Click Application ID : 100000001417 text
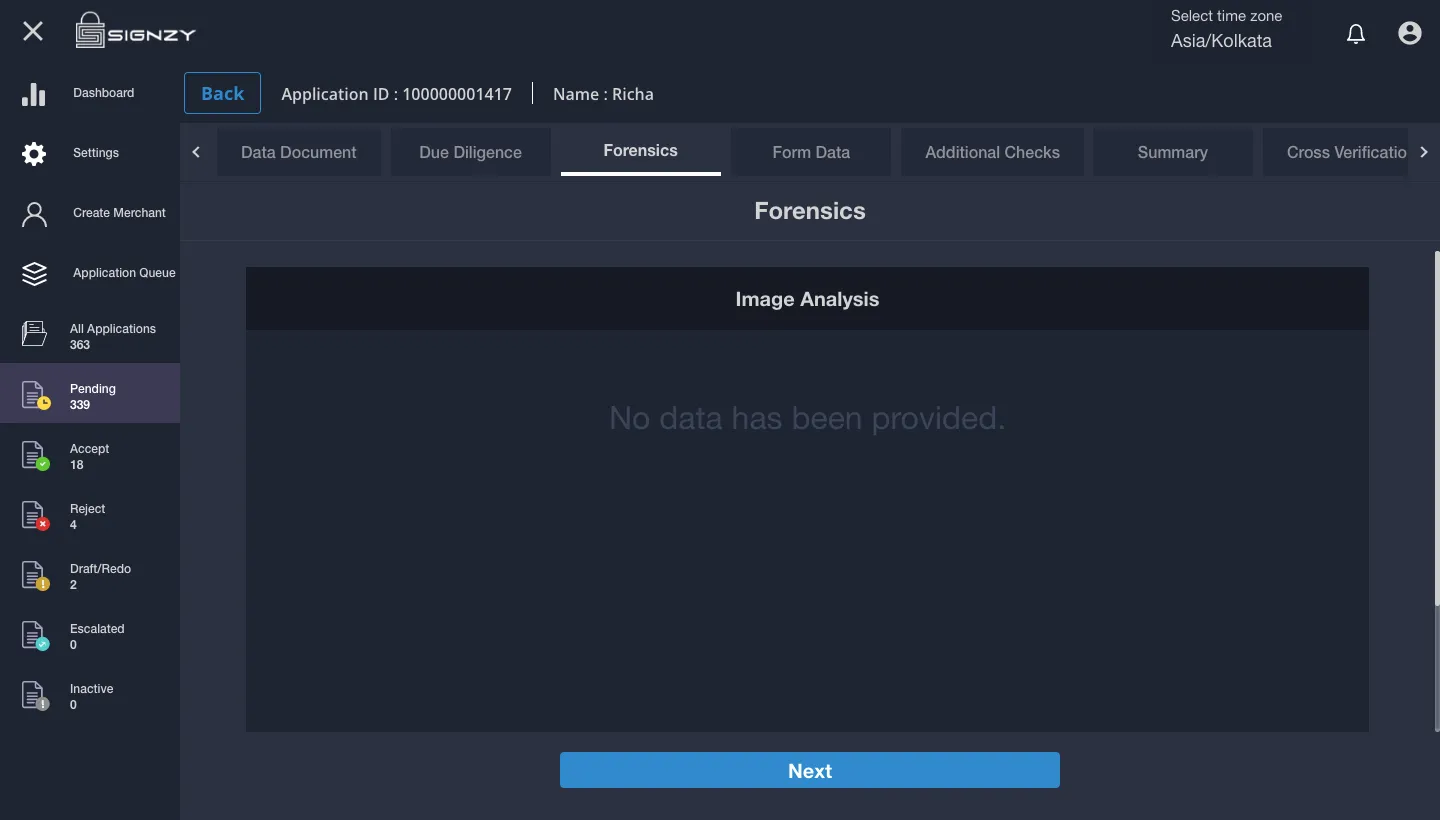 (396, 94)
